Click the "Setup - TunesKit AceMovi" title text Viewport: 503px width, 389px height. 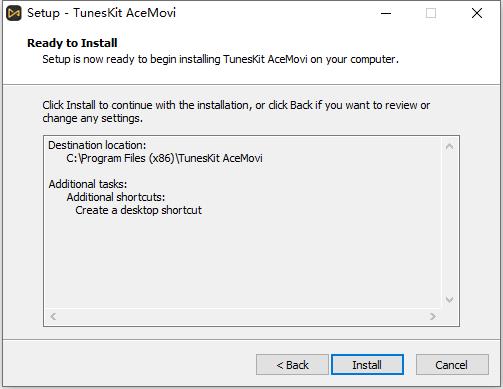(102, 13)
